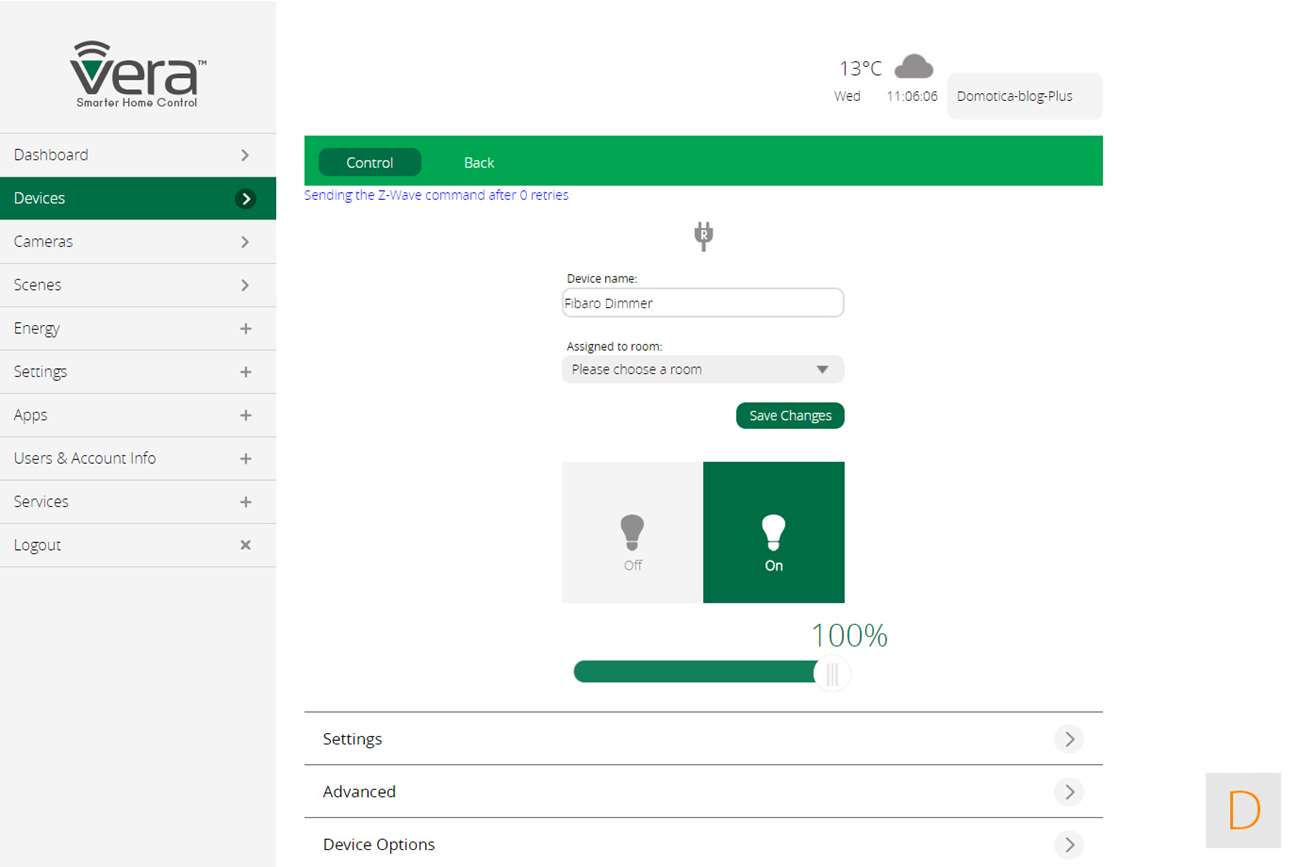Expand the Advanced section
Screen dimensions: 1300x867
[x=702, y=792]
